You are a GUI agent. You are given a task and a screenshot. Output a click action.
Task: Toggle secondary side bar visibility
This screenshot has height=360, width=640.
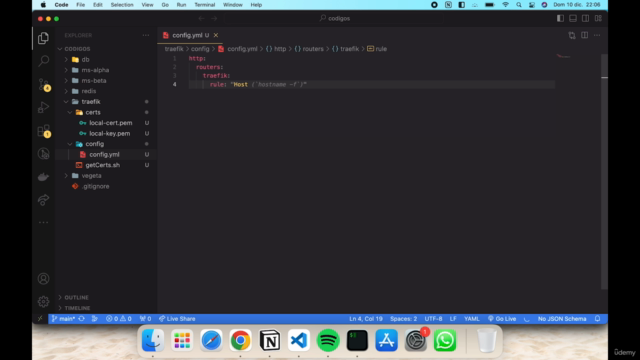coord(585,18)
